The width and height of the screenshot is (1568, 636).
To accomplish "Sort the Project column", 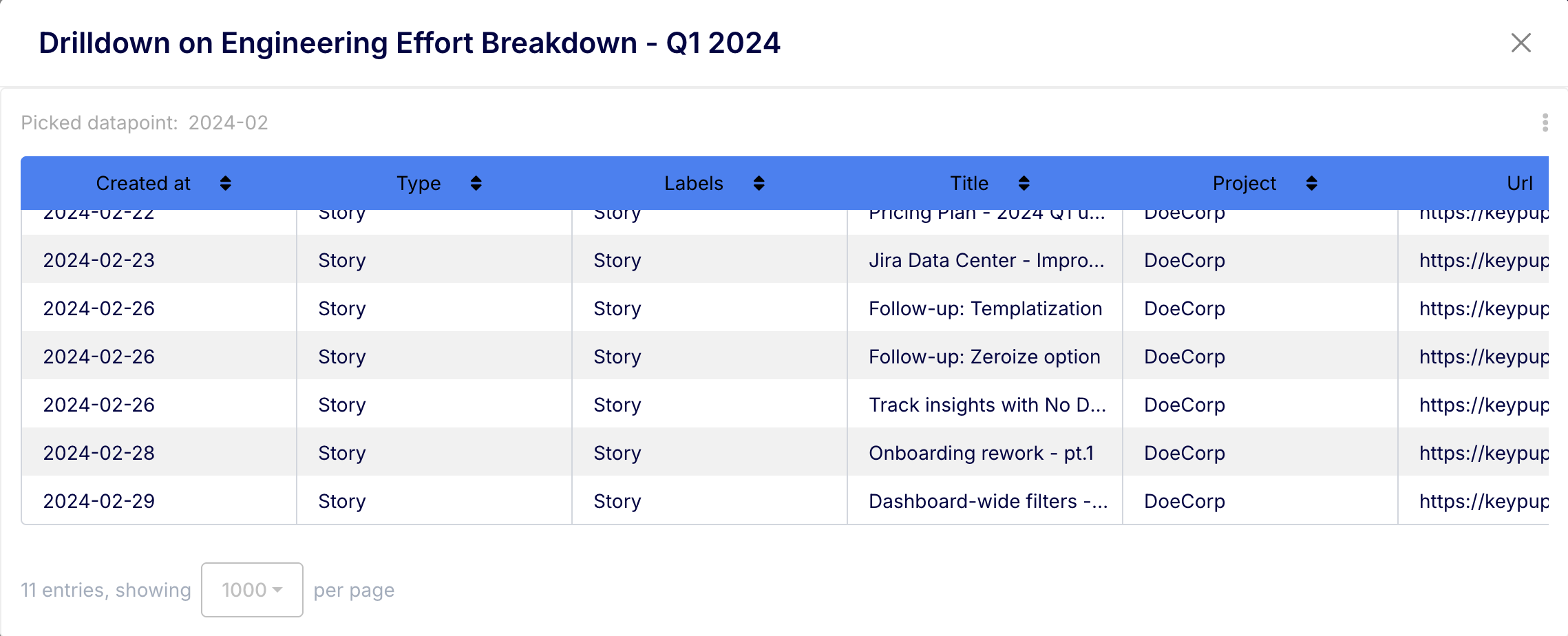I will [1311, 183].
